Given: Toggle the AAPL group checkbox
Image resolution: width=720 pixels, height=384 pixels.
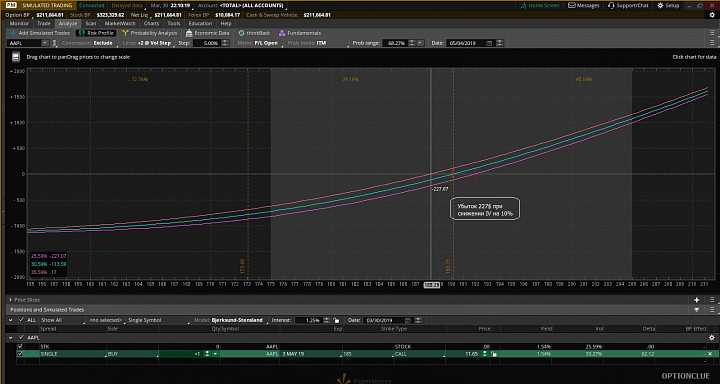Looking at the screenshot, I should pos(20,337).
